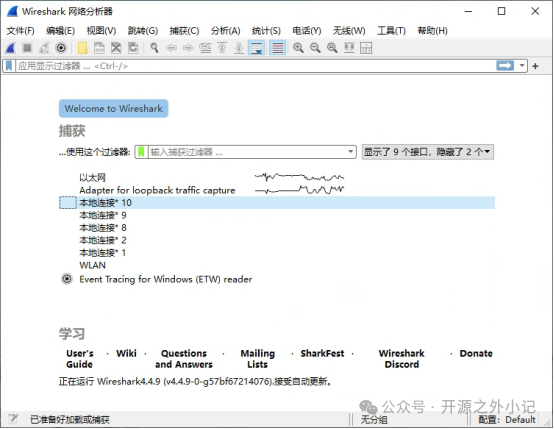Toggle auto-scroll during live capture
Viewport: 554px width, 429px height.
pyautogui.click(x=257, y=48)
